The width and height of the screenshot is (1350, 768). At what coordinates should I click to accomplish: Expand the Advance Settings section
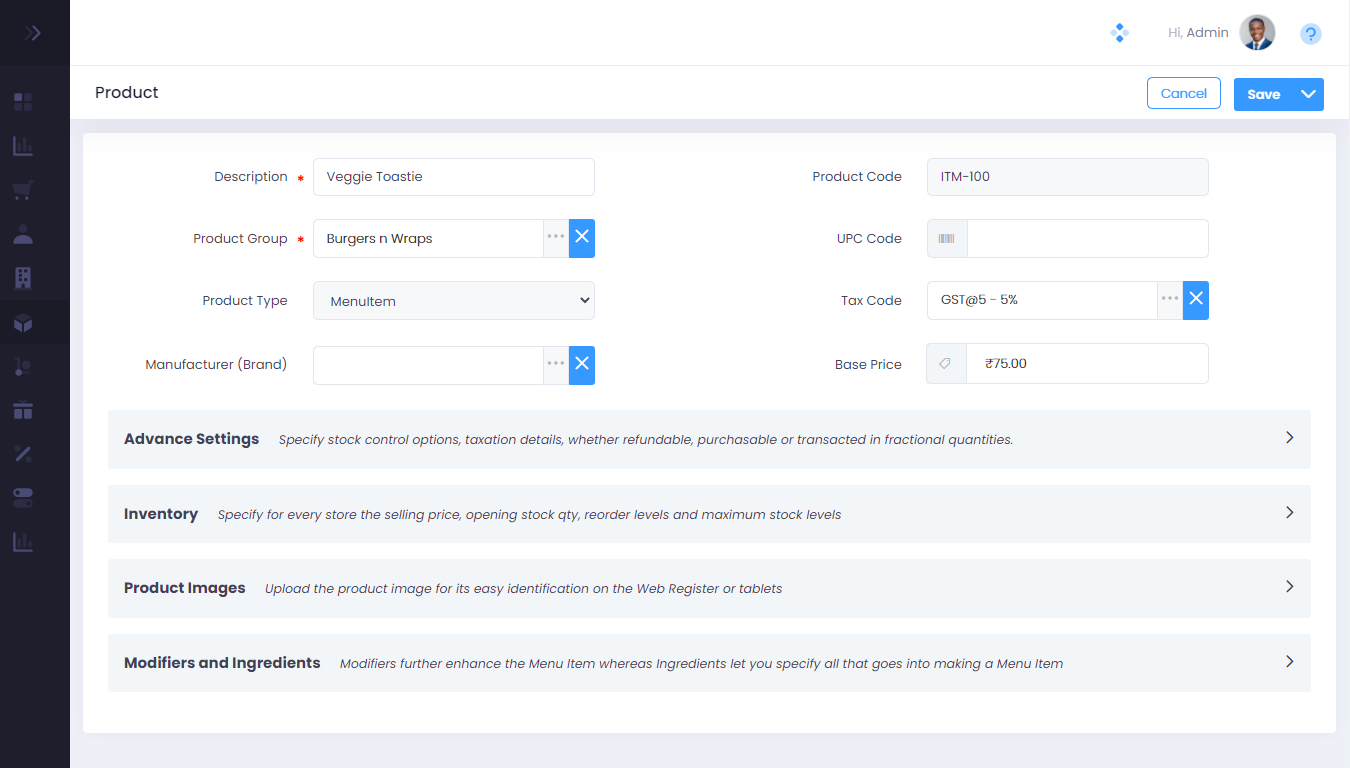point(1289,438)
